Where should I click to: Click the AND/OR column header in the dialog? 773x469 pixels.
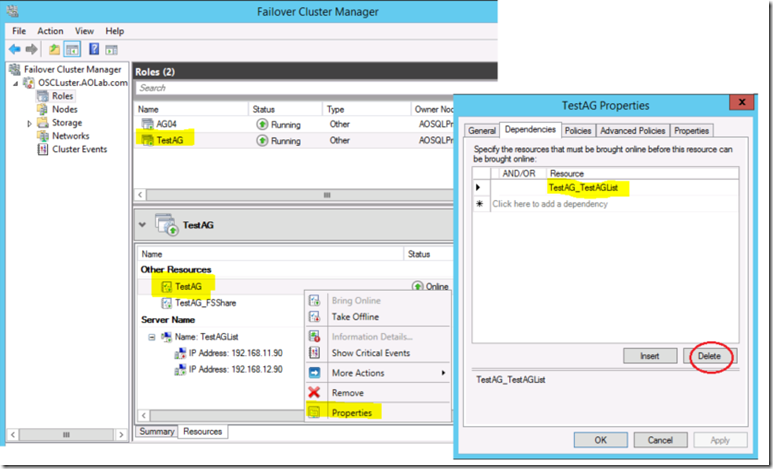tap(519, 174)
